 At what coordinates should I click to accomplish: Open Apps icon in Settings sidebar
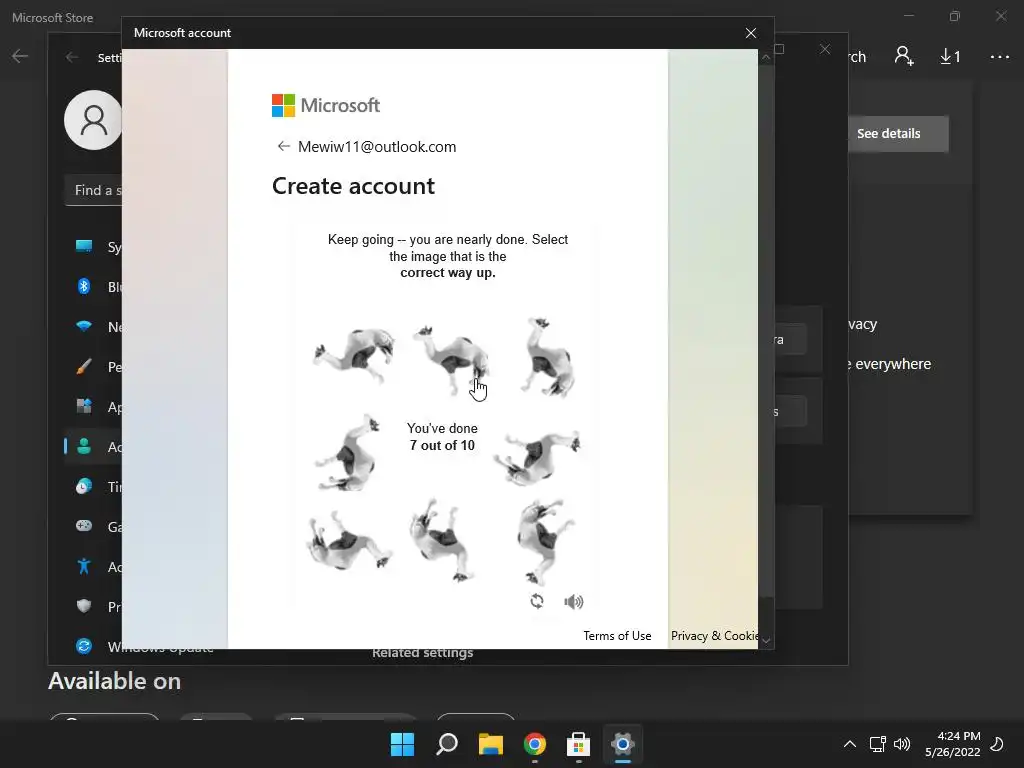pyautogui.click(x=84, y=406)
